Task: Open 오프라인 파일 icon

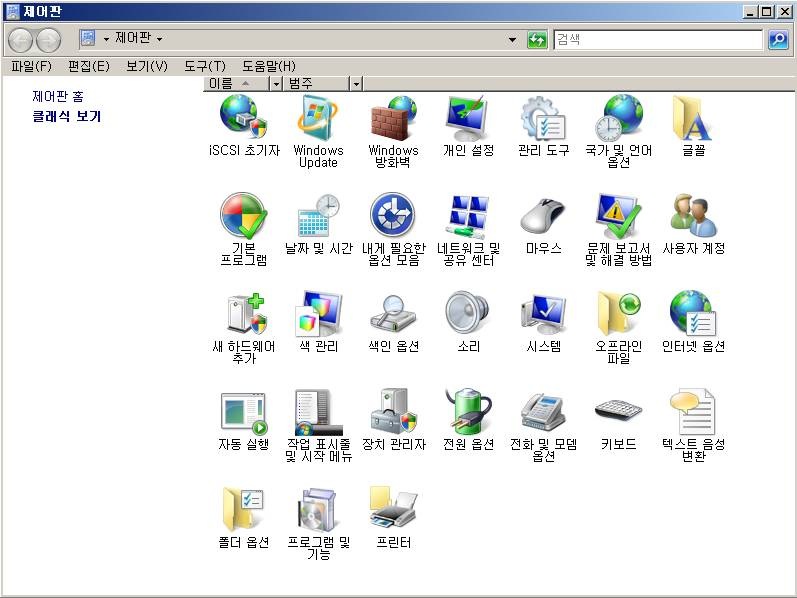Action: click(619, 313)
